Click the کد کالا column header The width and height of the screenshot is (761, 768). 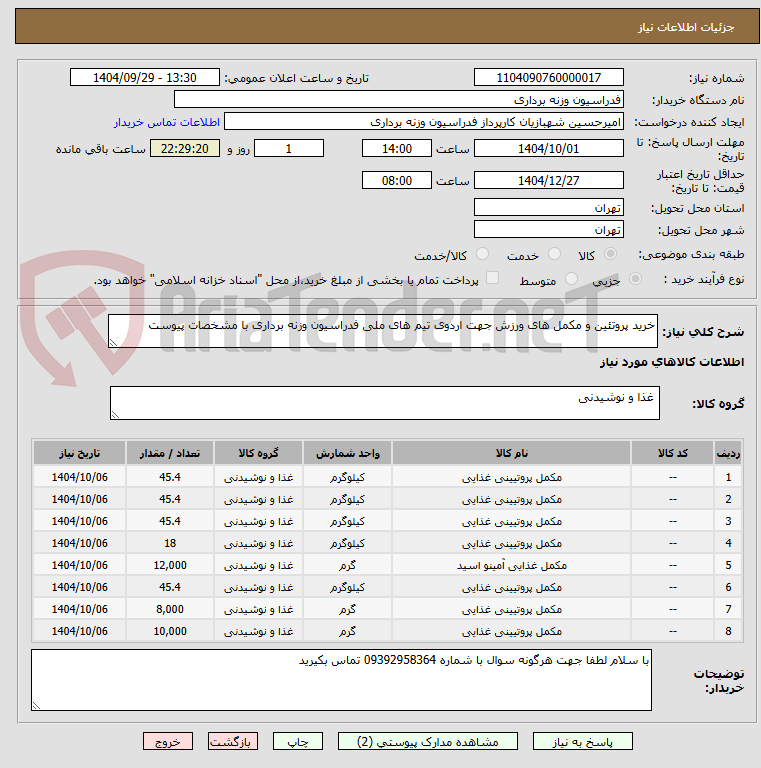(x=672, y=453)
